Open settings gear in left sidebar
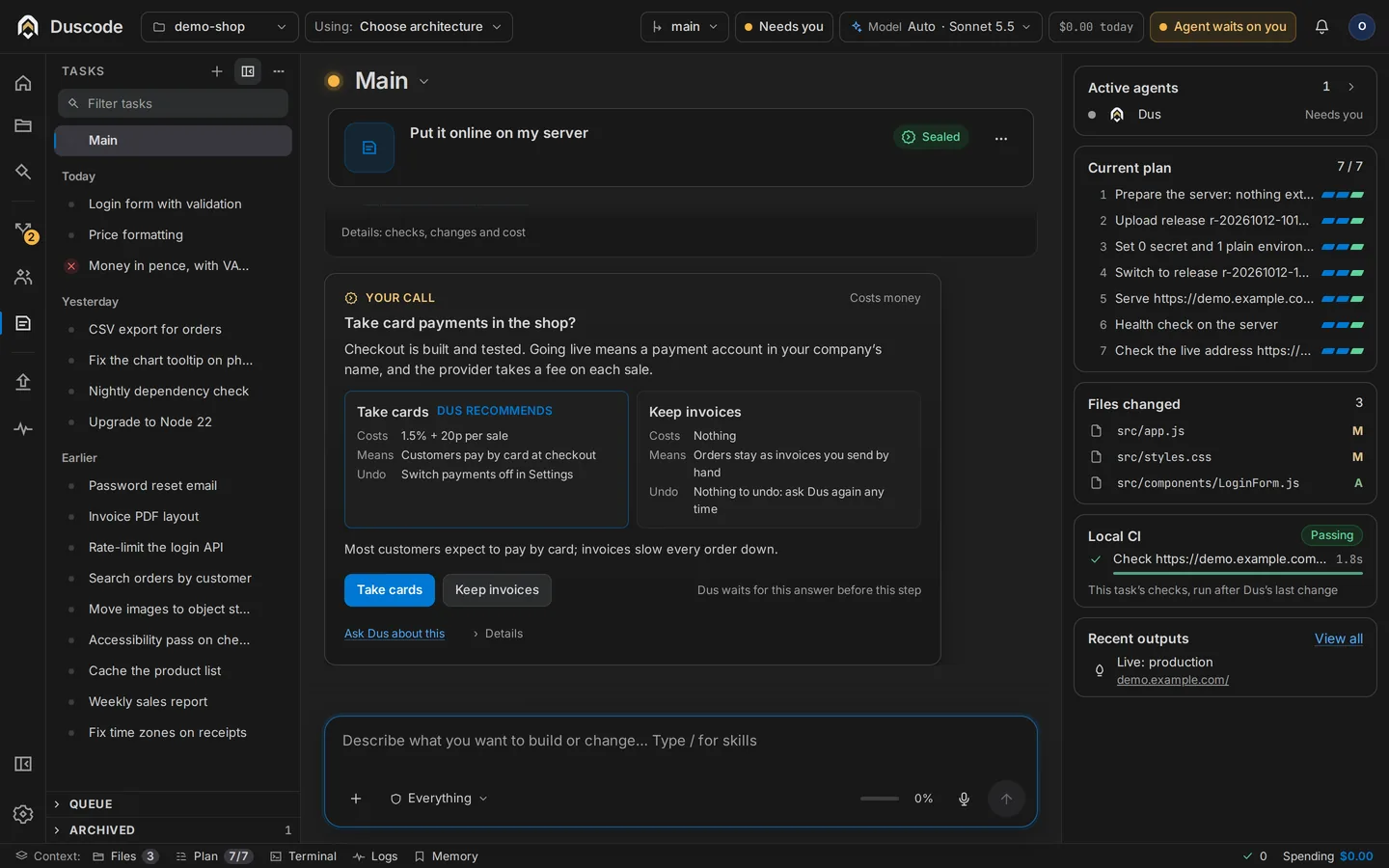Viewport: 1389px width, 868px height. pyautogui.click(x=23, y=814)
